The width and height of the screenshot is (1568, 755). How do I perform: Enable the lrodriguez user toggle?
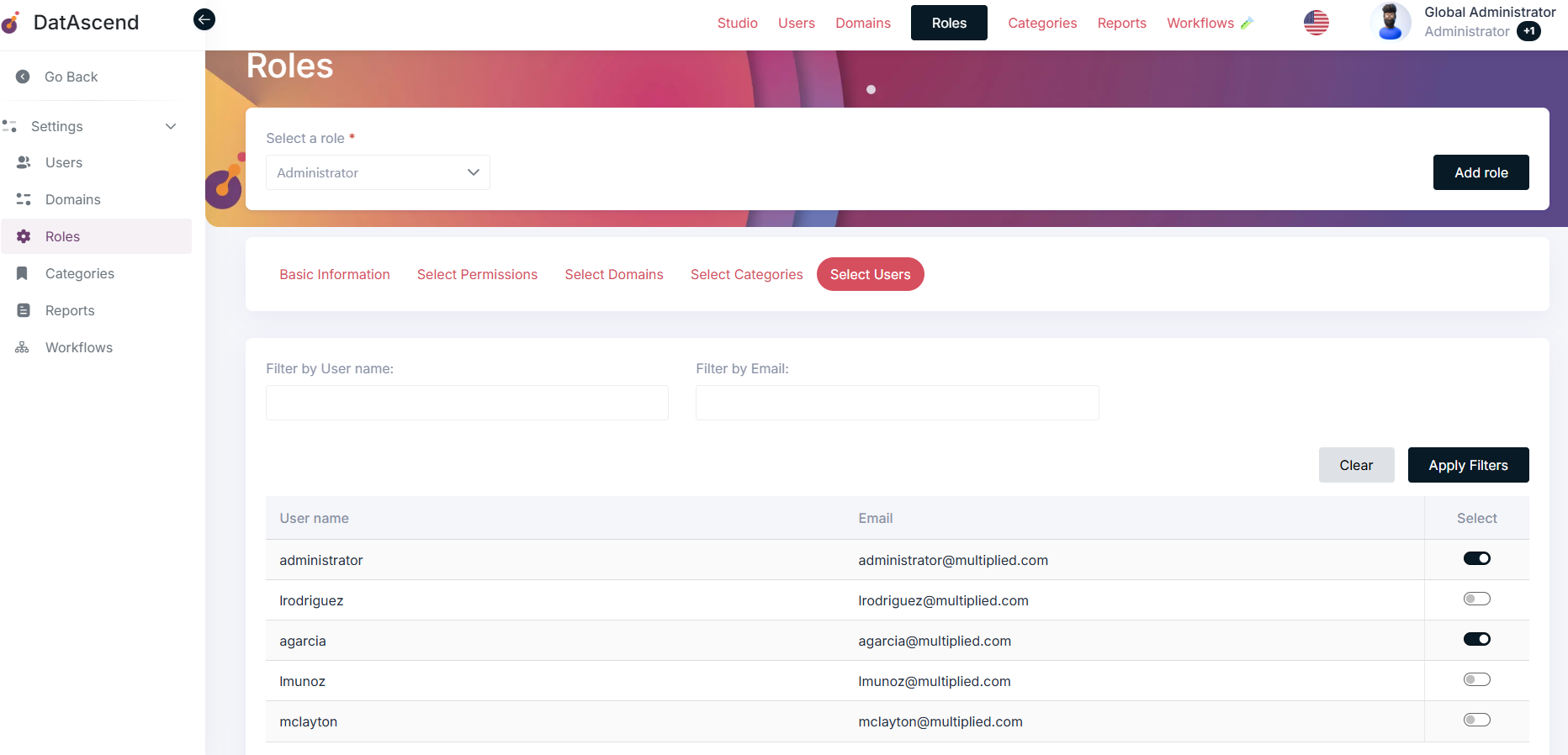pos(1476,599)
